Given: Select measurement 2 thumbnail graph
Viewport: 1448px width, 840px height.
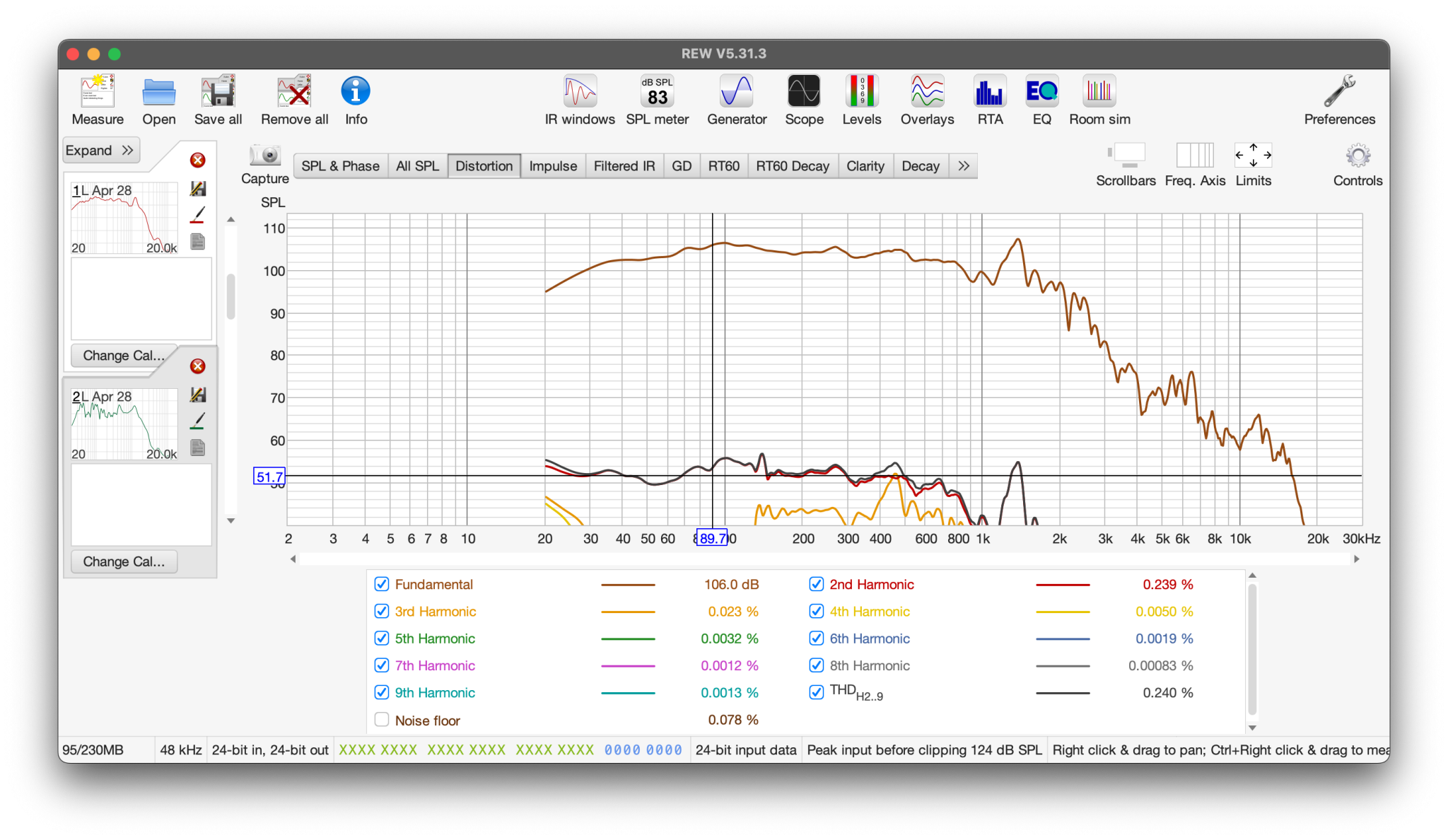Looking at the screenshot, I should 124,424.
